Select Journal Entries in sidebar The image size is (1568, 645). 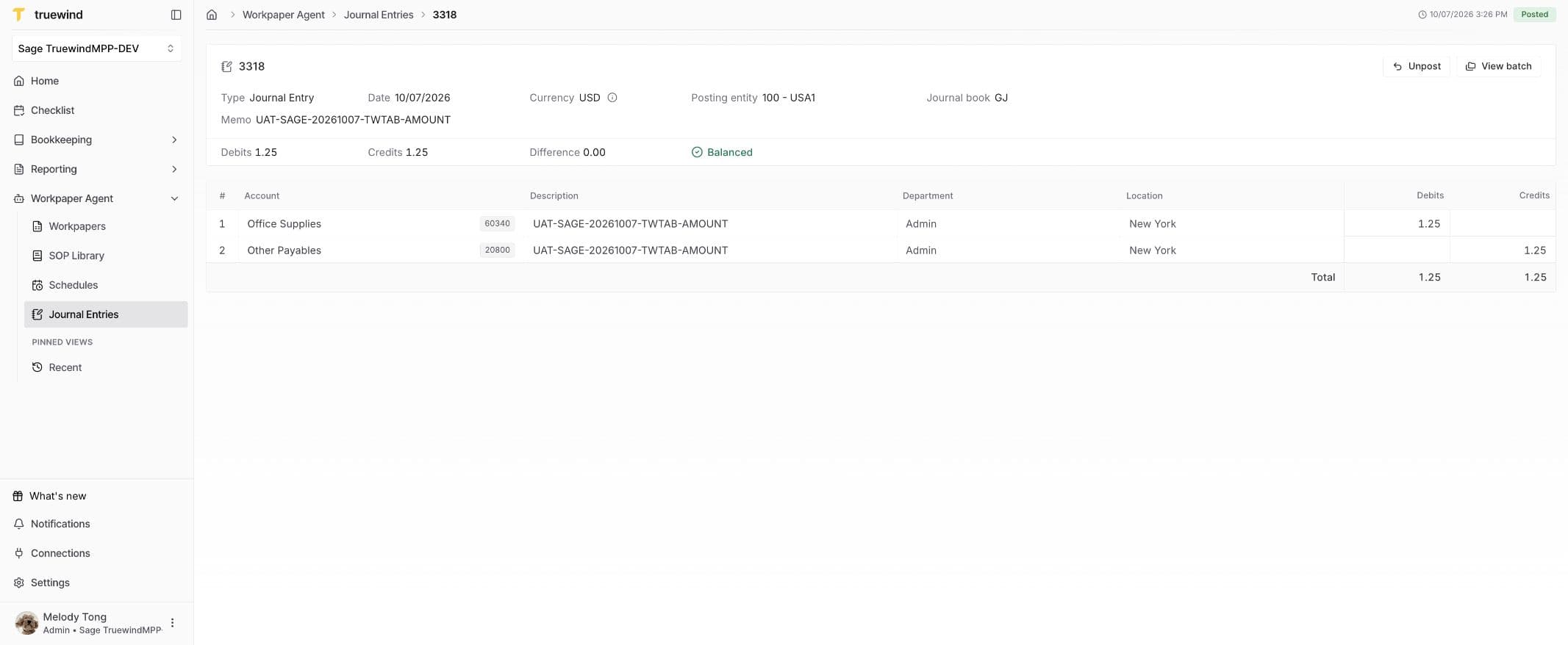pyautogui.click(x=106, y=314)
